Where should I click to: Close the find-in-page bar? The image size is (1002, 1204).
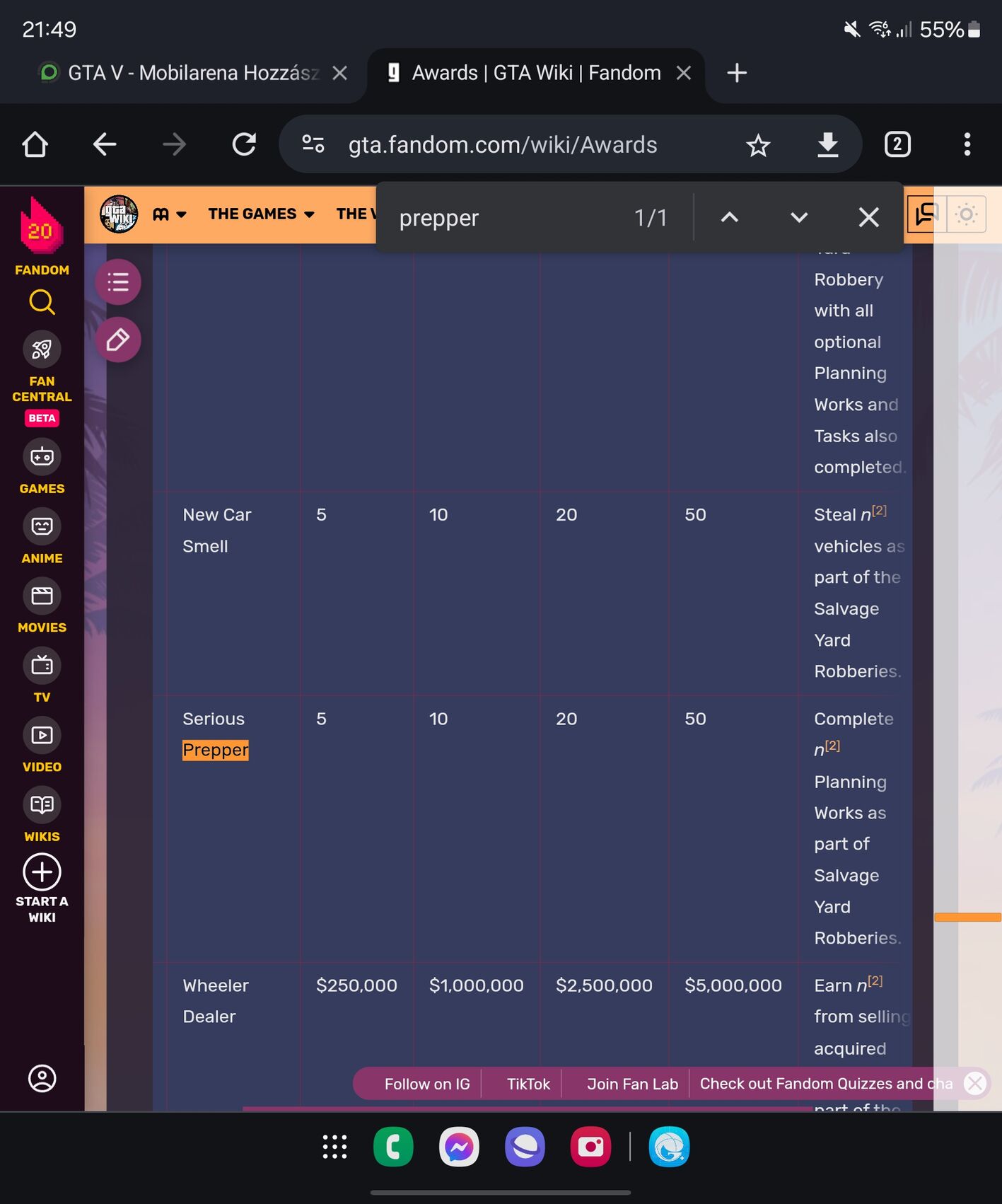(868, 217)
